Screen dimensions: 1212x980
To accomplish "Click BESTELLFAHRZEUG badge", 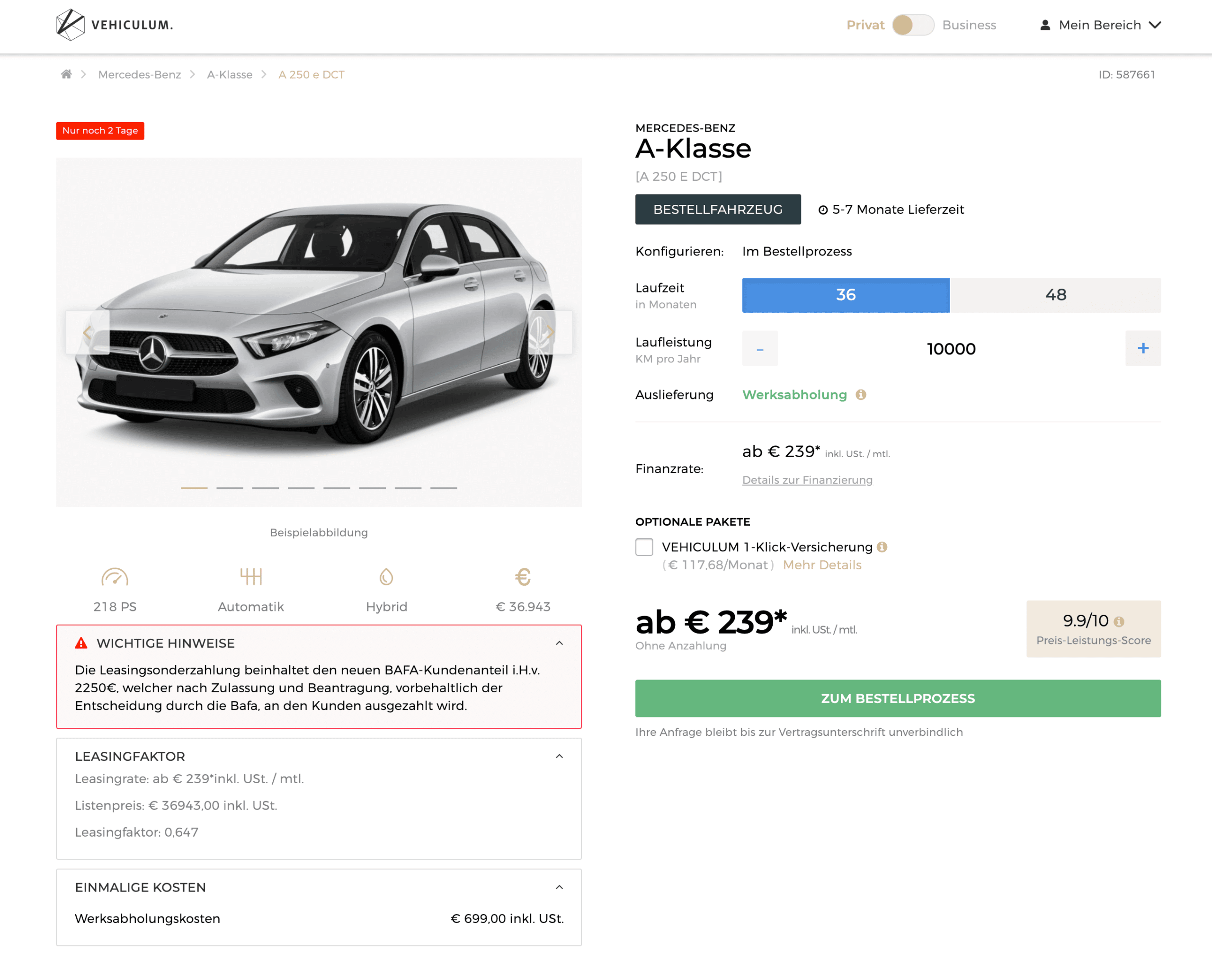I will pos(718,210).
